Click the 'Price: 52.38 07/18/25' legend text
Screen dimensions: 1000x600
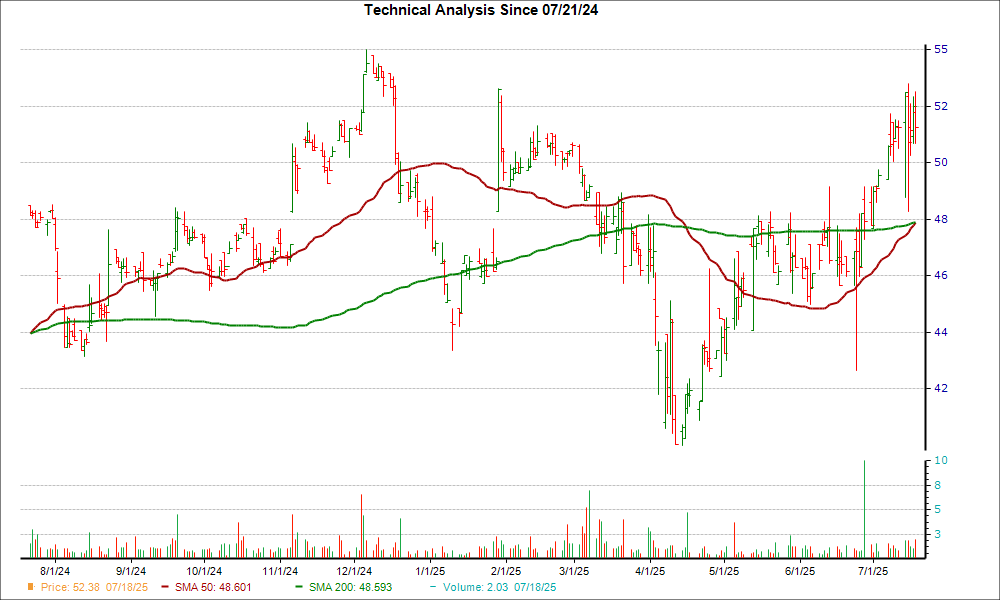point(94,587)
